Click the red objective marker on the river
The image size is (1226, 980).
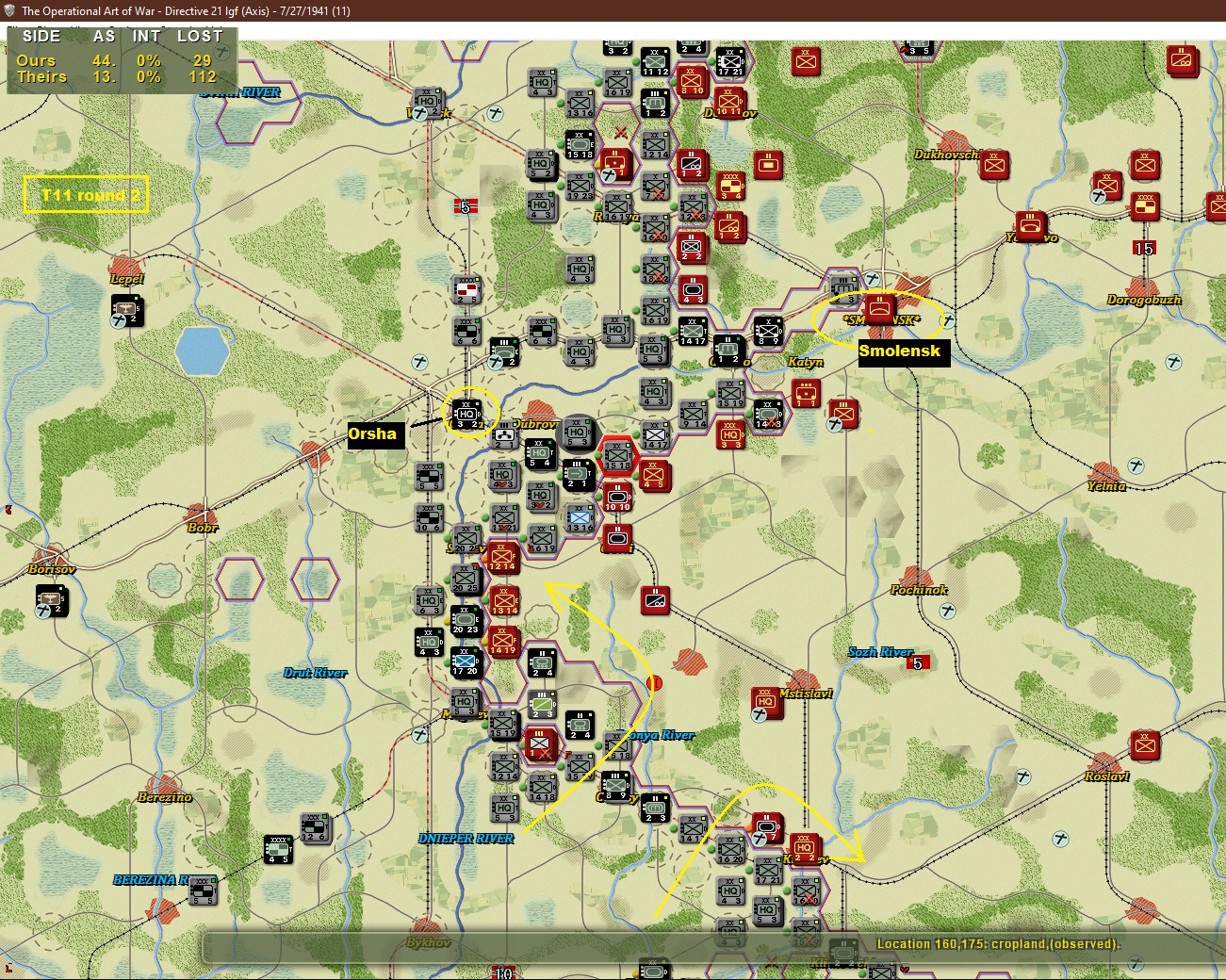click(654, 683)
